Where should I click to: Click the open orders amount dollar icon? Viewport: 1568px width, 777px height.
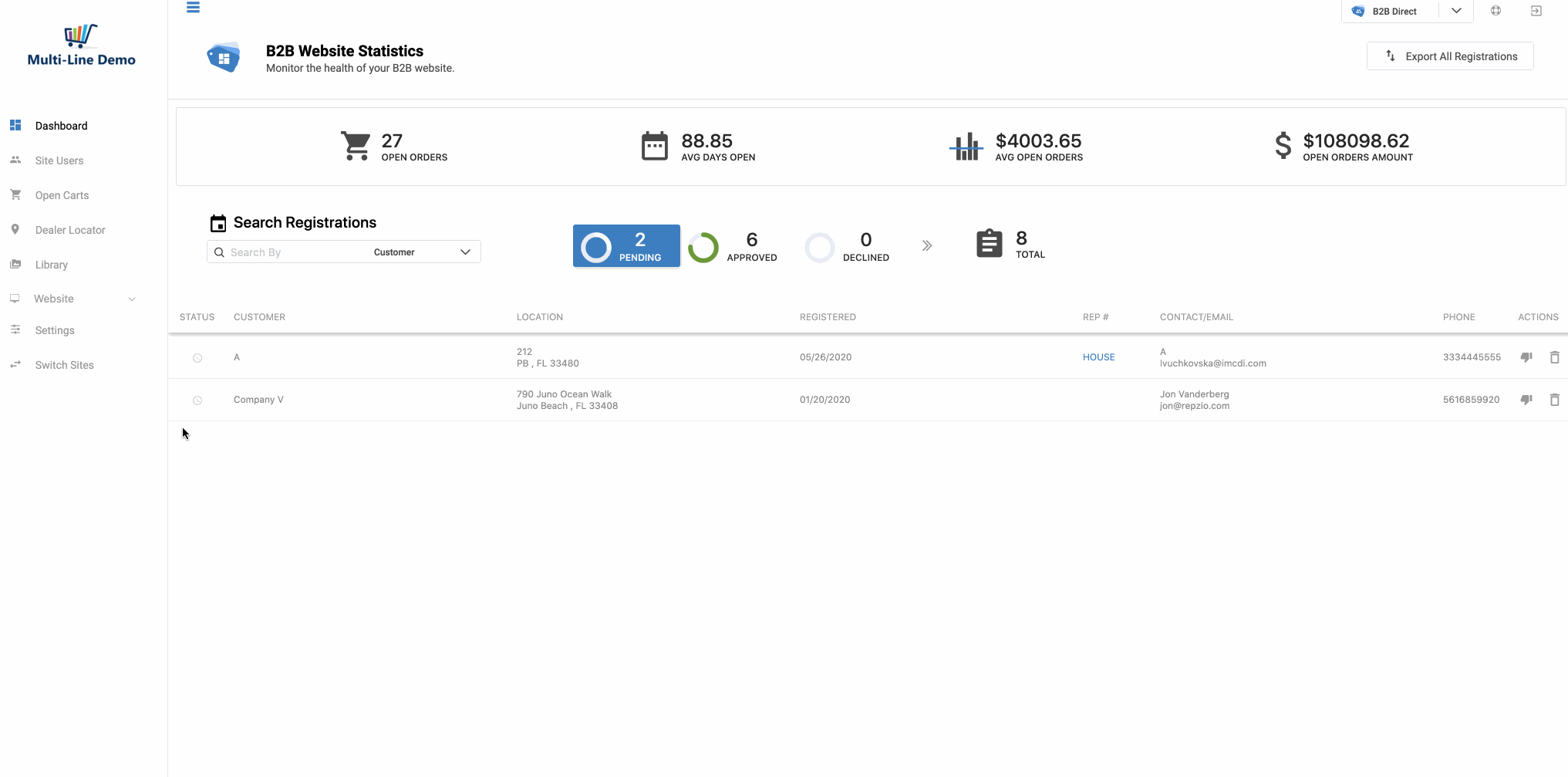tap(1283, 146)
